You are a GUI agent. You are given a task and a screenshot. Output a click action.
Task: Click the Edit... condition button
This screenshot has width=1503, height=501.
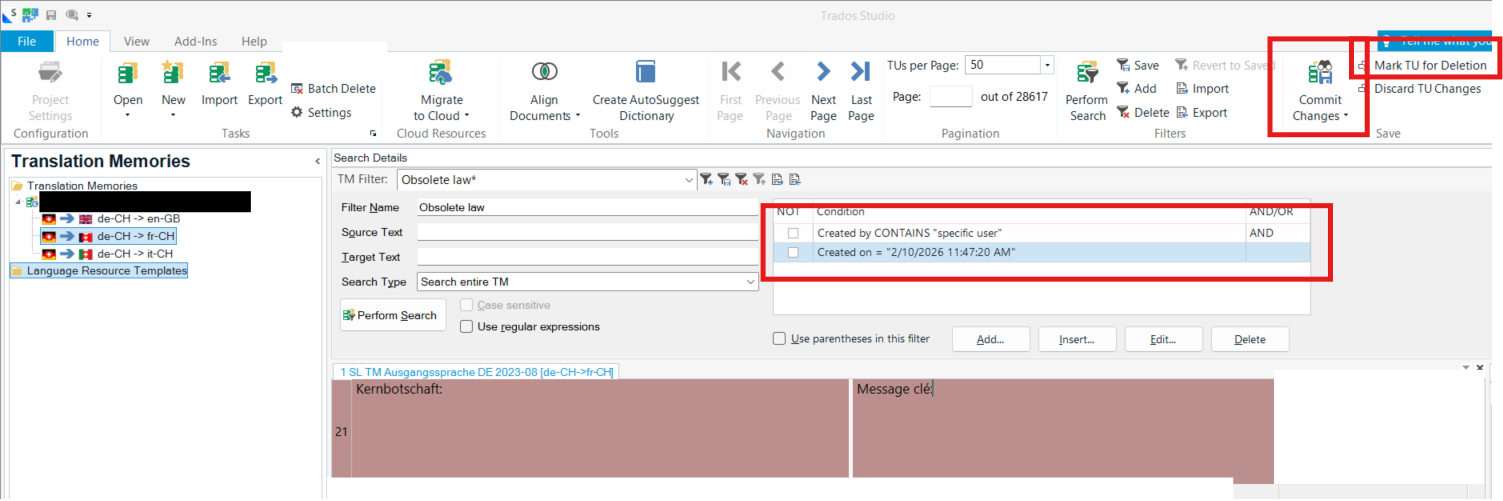1163,340
